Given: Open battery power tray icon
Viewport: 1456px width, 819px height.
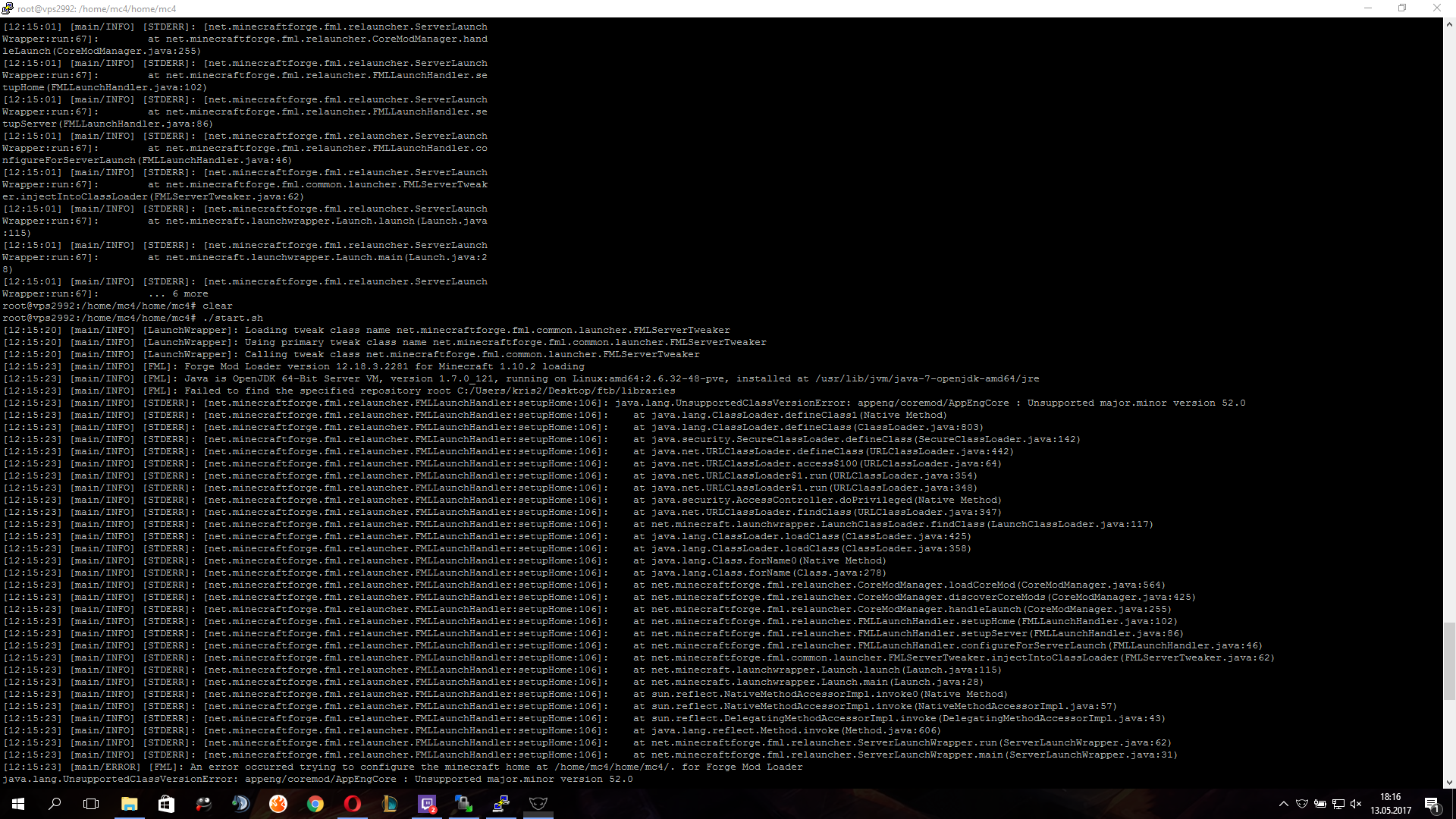Looking at the screenshot, I should 1319,804.
